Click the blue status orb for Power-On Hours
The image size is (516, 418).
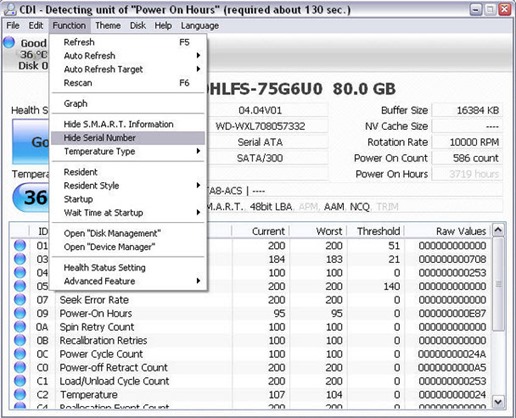coord(20,313)
